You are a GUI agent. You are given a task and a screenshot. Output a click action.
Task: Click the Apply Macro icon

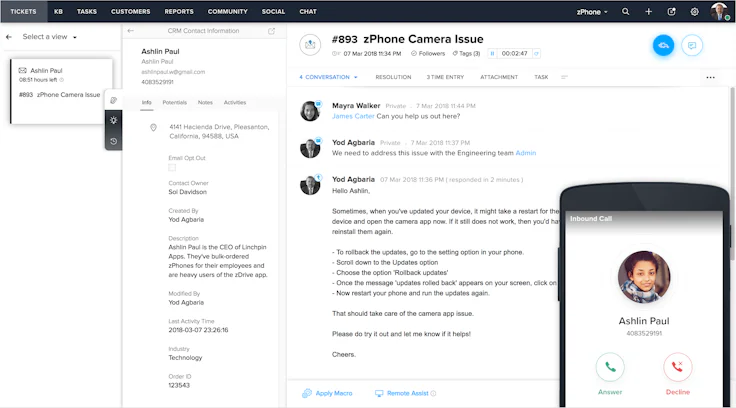[307, 393]
